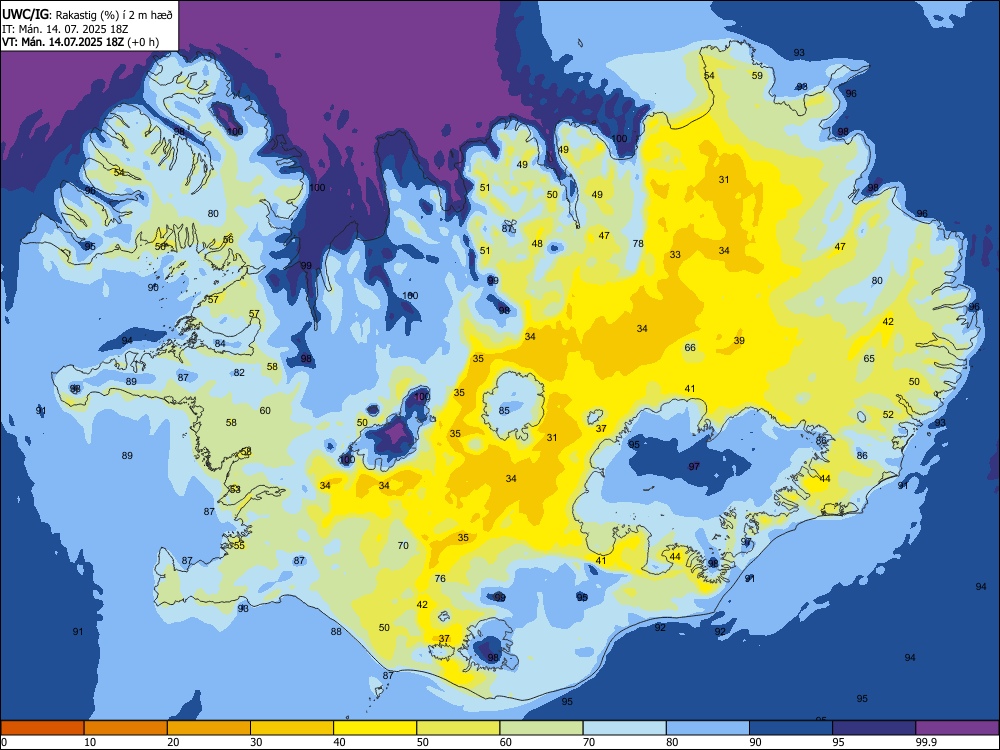
Task: Click the map humidity value '65'
Action: pyautogui.click(x=869, y=358)
